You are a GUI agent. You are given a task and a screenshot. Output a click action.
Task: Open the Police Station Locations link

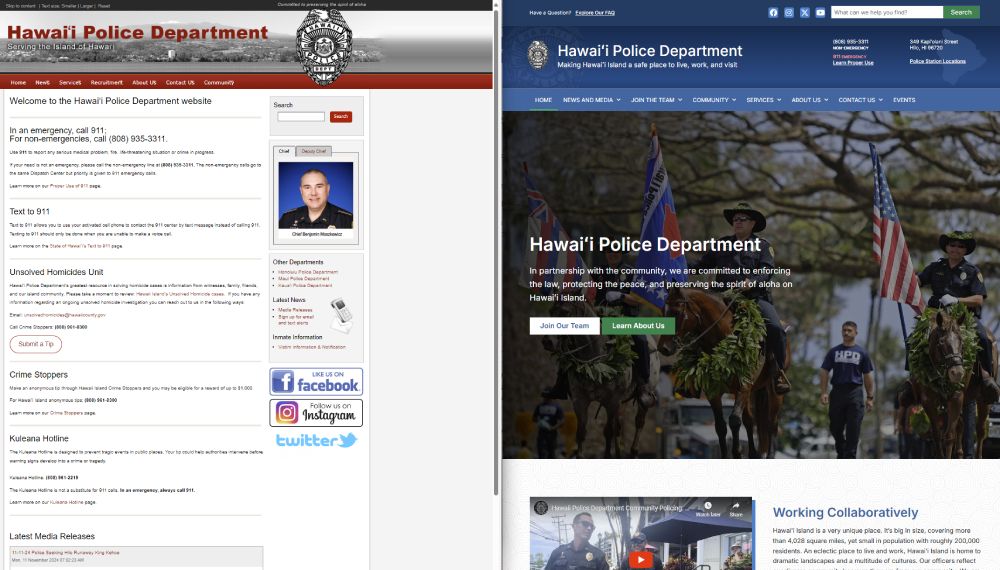pyautogui.click(x=937, y=61)
